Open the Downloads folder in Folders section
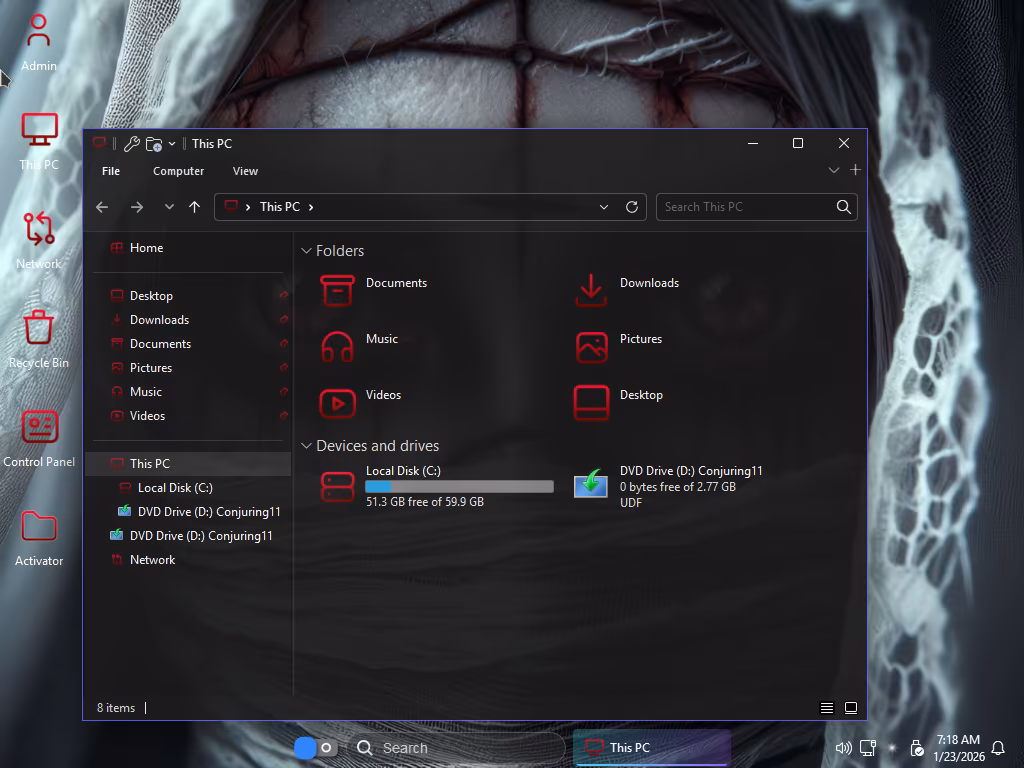Screen dimensions: 1024x768 coord(591,290)
